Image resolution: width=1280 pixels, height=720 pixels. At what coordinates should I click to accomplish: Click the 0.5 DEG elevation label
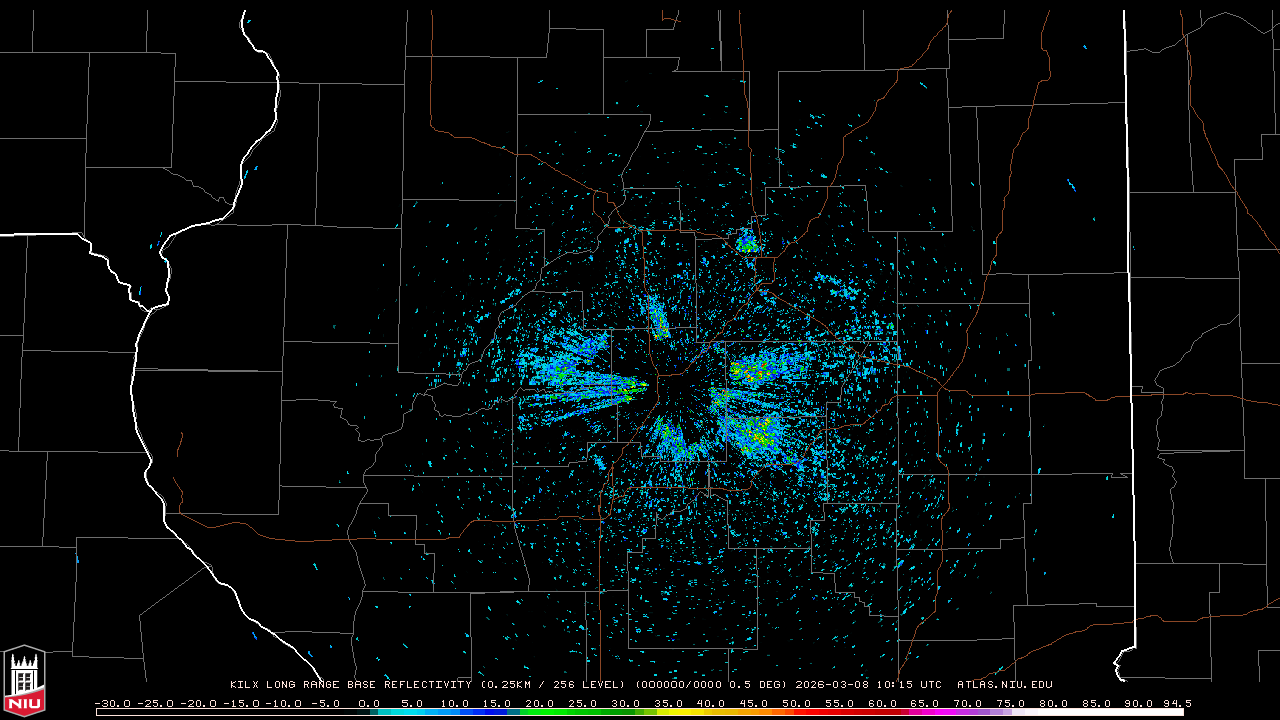pyautogui.click(x=762, y=685)
